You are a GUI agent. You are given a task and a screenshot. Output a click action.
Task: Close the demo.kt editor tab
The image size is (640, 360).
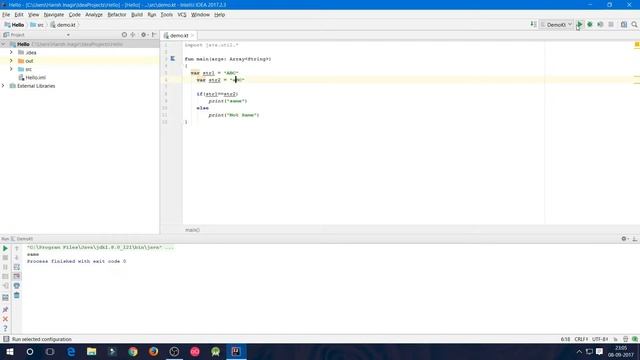193,36
